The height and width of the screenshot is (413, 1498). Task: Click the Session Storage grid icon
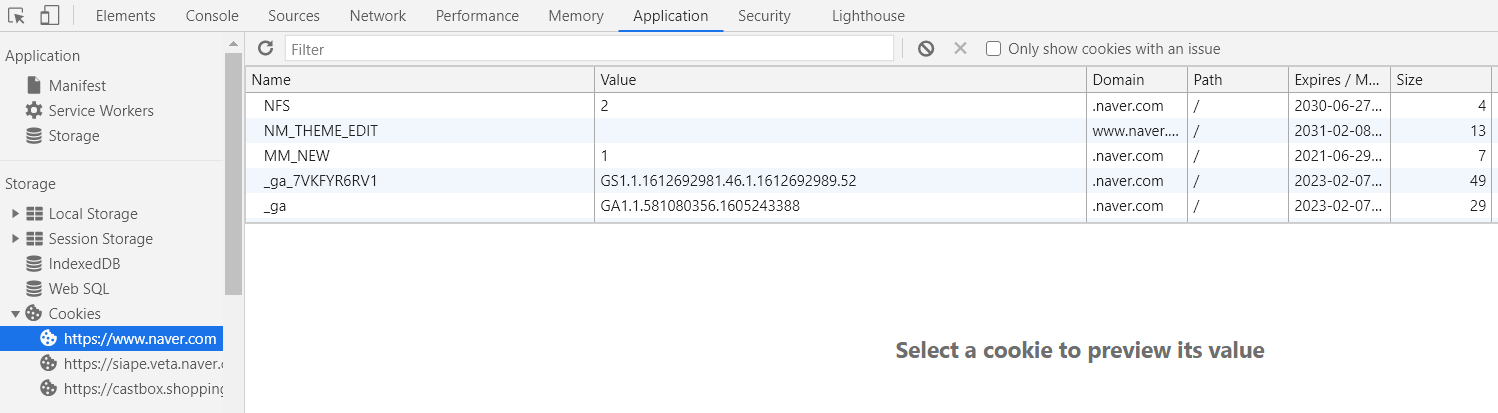pyautogui.click(x=34, y=238)
